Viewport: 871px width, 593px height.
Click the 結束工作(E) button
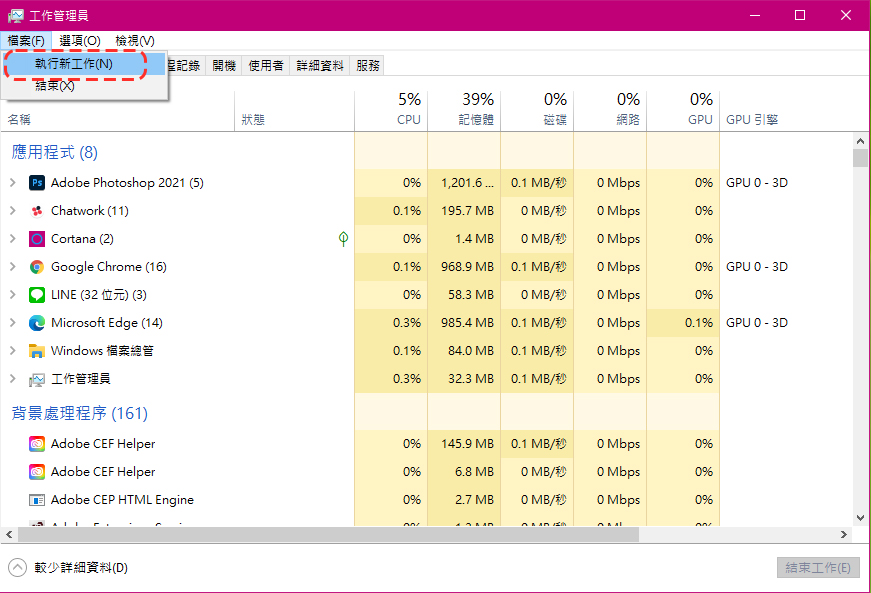point(818,568)
